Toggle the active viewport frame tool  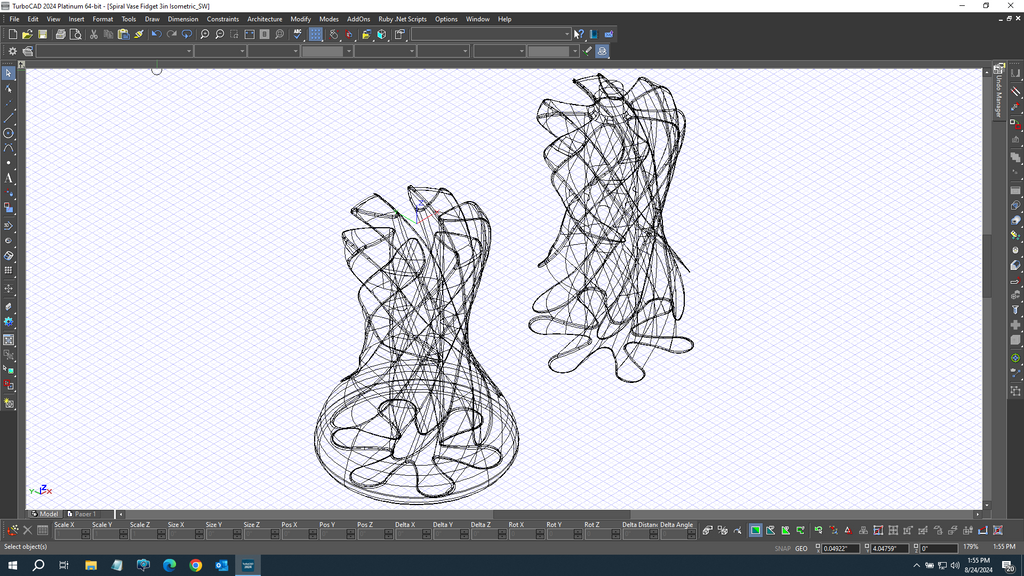tap(8, 340)
